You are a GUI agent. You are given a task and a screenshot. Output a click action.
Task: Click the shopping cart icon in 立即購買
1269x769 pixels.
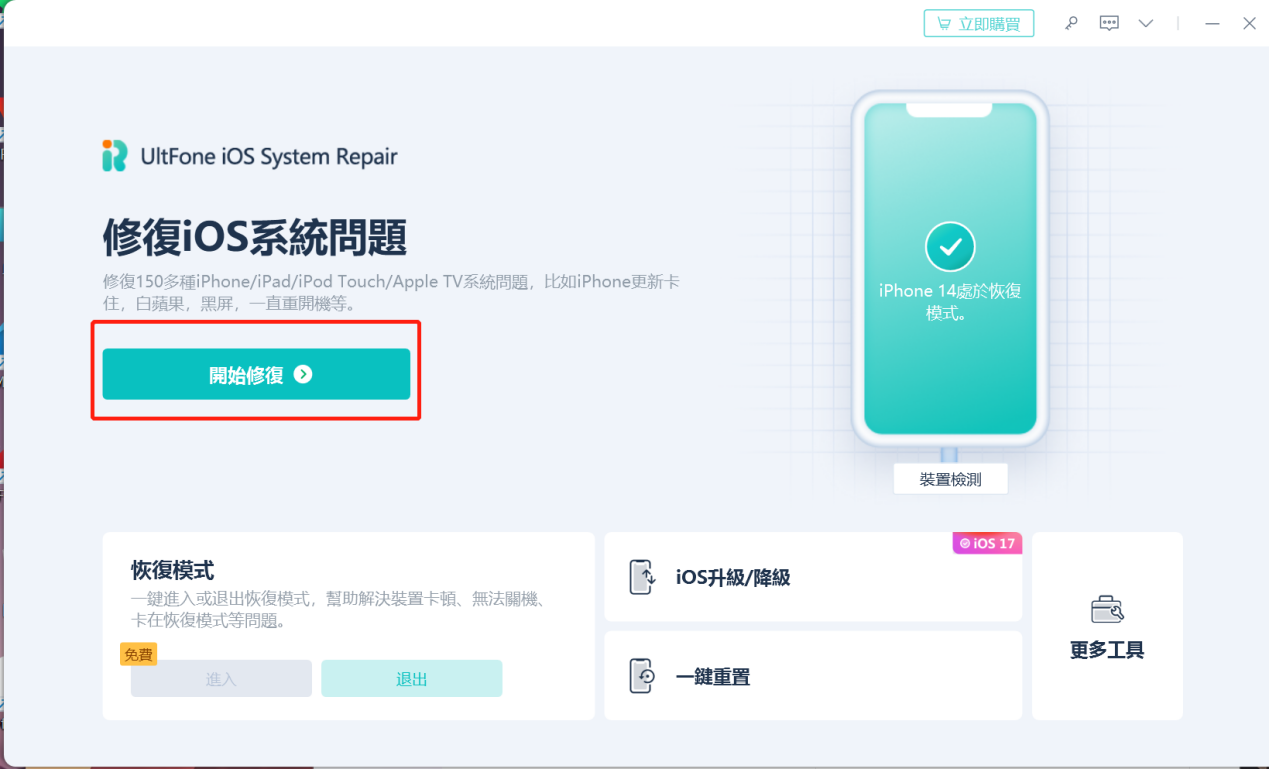(x=942, y=22)
